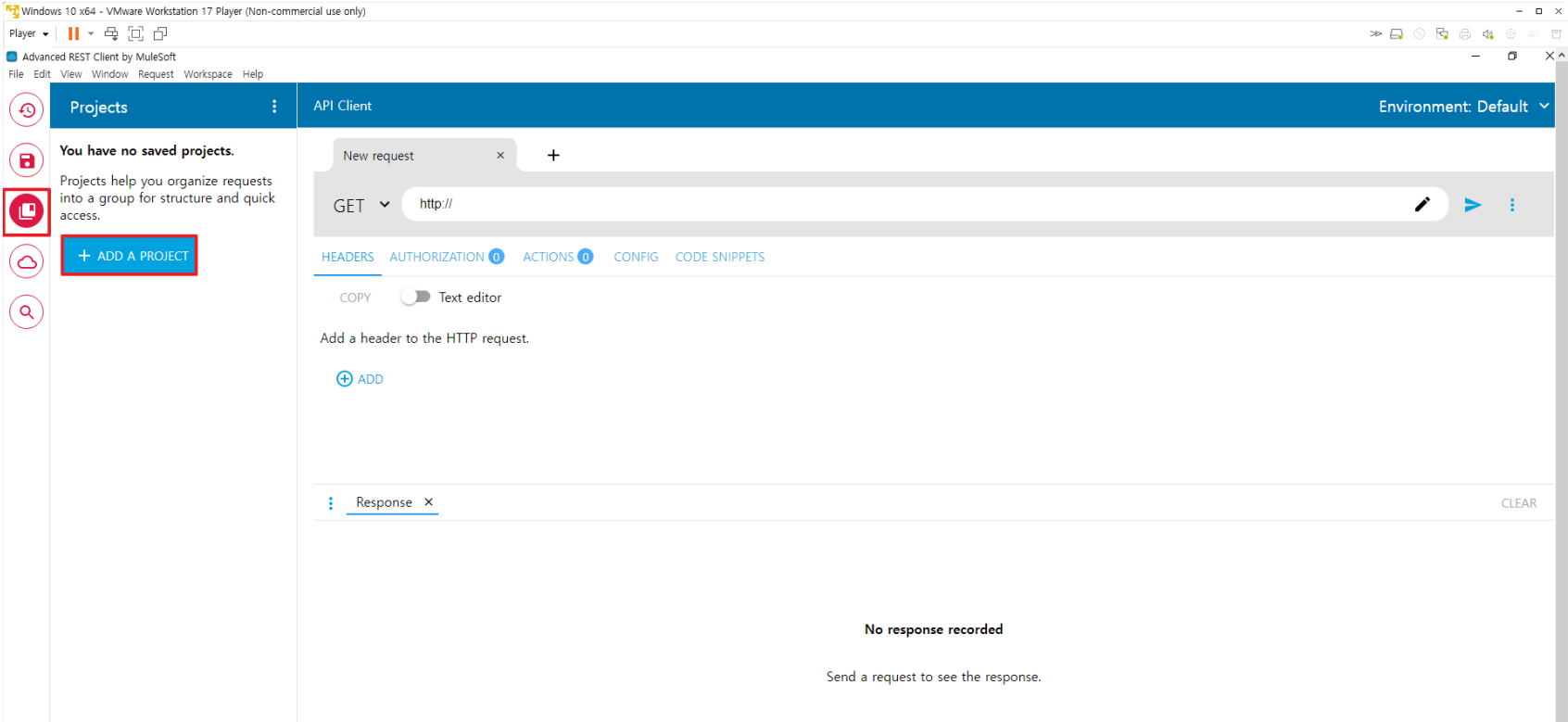Image resolution: width=1568 pixels, height=722 pixels.
Task: Switch to the Code Snippets tab
Action: (720, 257)
